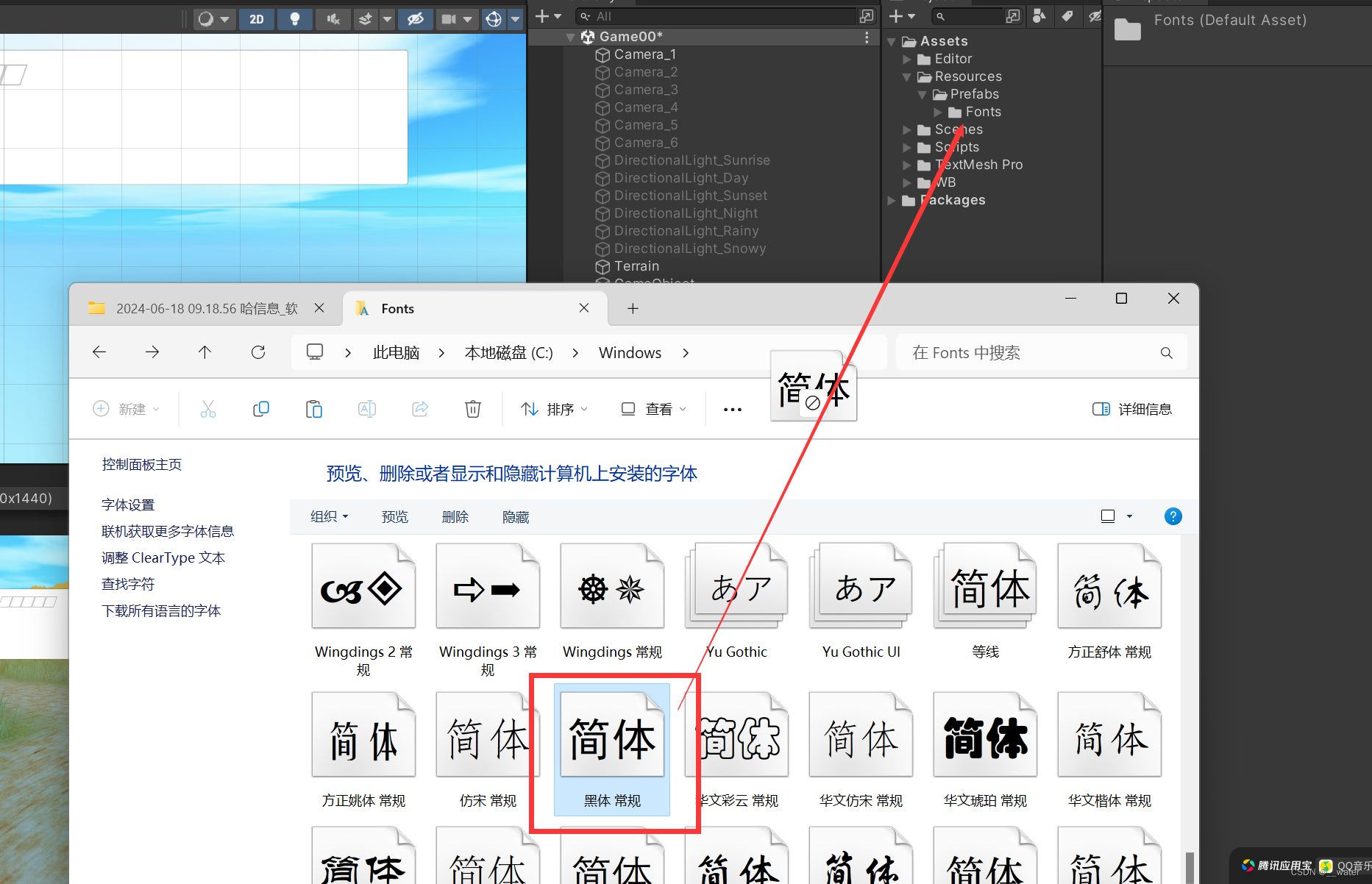Click the Explorer delete trash icon
1372x884 pixels.
pyautogui.click(x=473, y=409)
